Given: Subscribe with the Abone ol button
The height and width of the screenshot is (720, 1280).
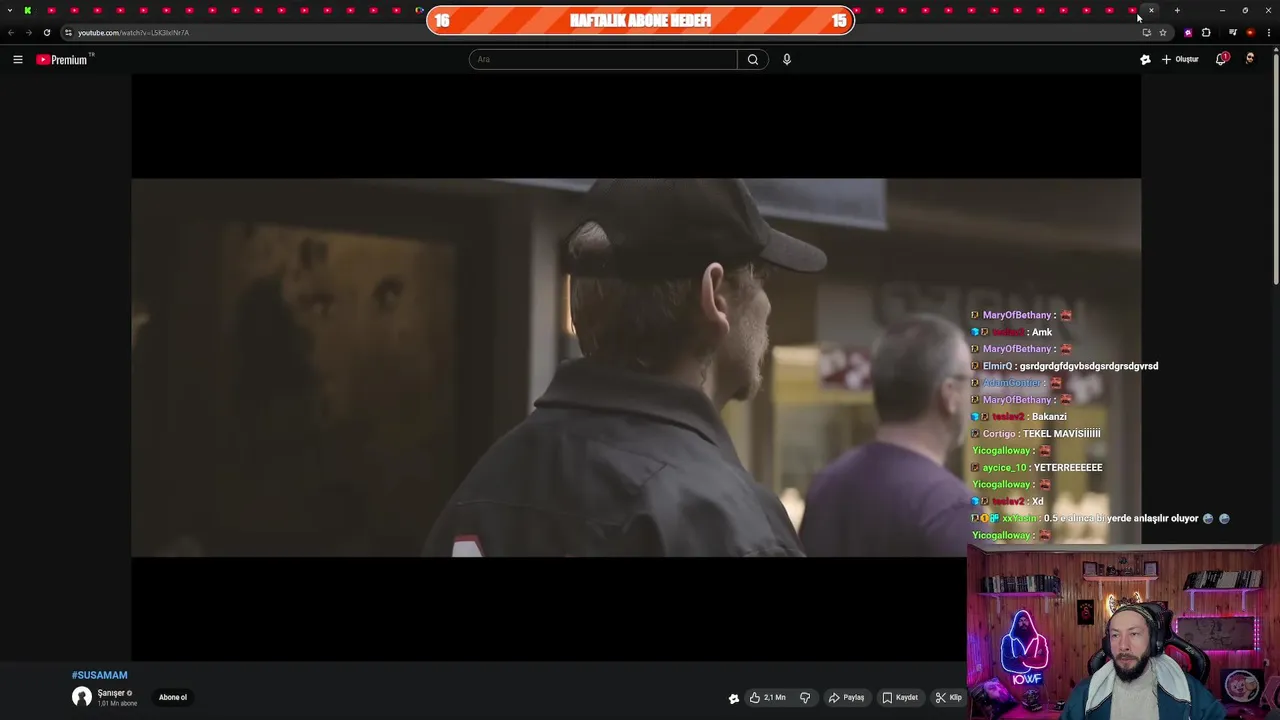Looking at the screenshot, I should 173,697.
